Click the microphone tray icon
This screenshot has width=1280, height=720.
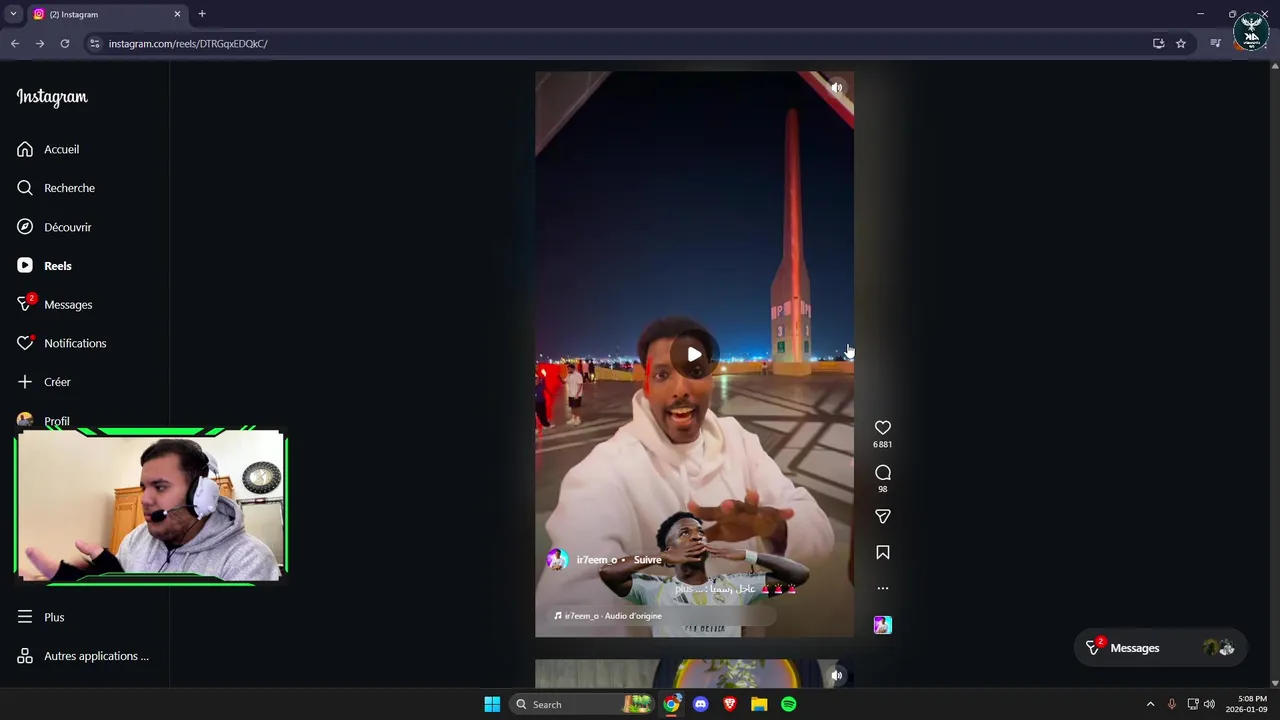pyautogui.click(x=1171, y=704)
